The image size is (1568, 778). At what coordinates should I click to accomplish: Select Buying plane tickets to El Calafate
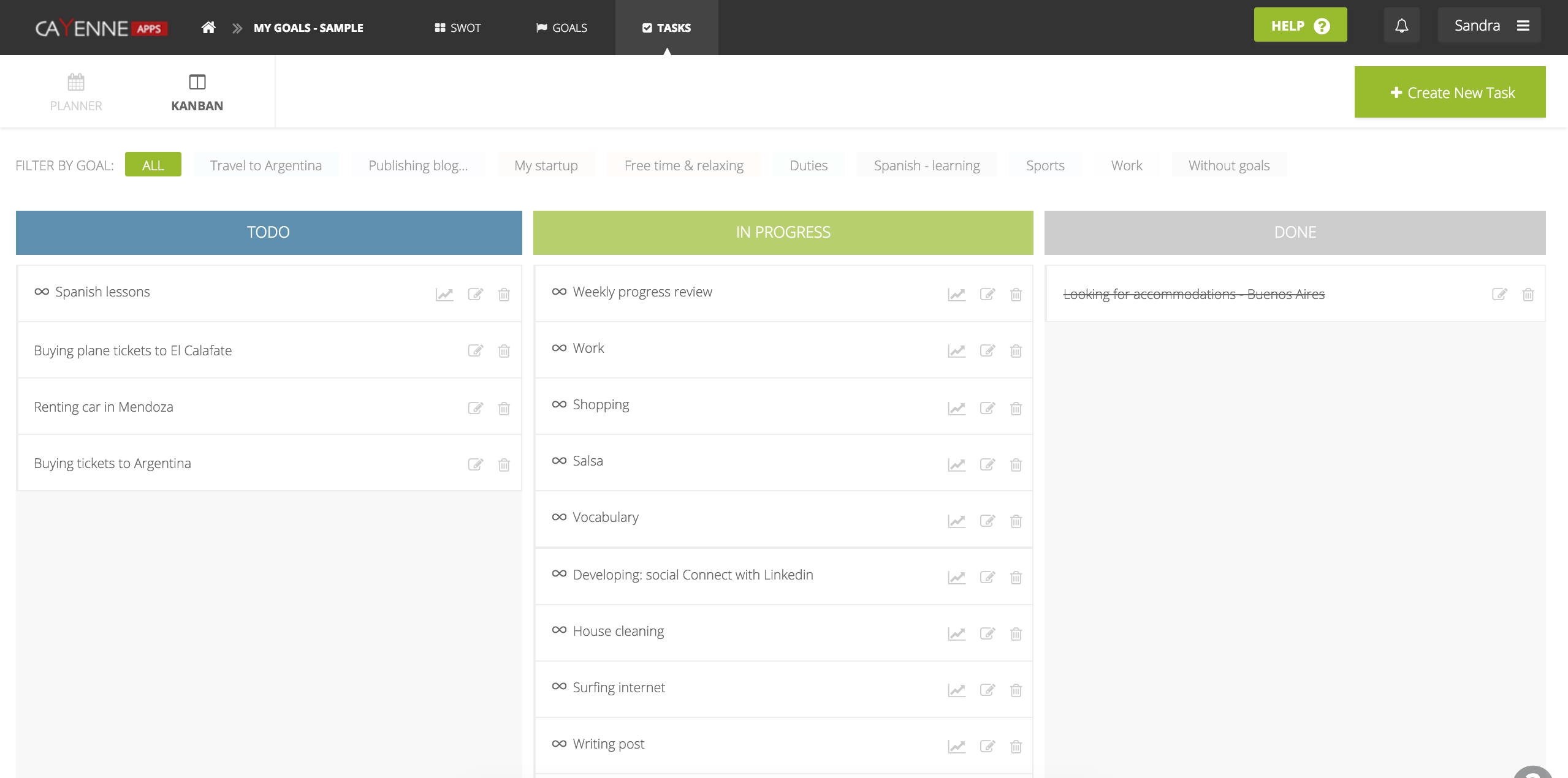pyautogui.click(x=132, y=350)
